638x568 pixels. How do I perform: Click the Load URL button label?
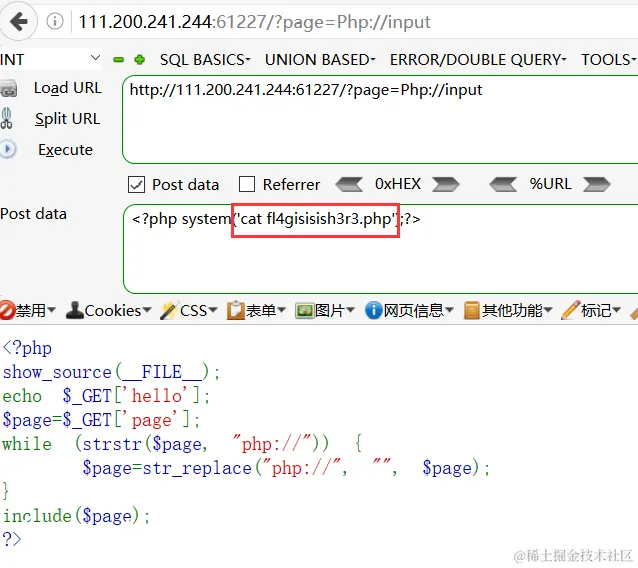68,88
